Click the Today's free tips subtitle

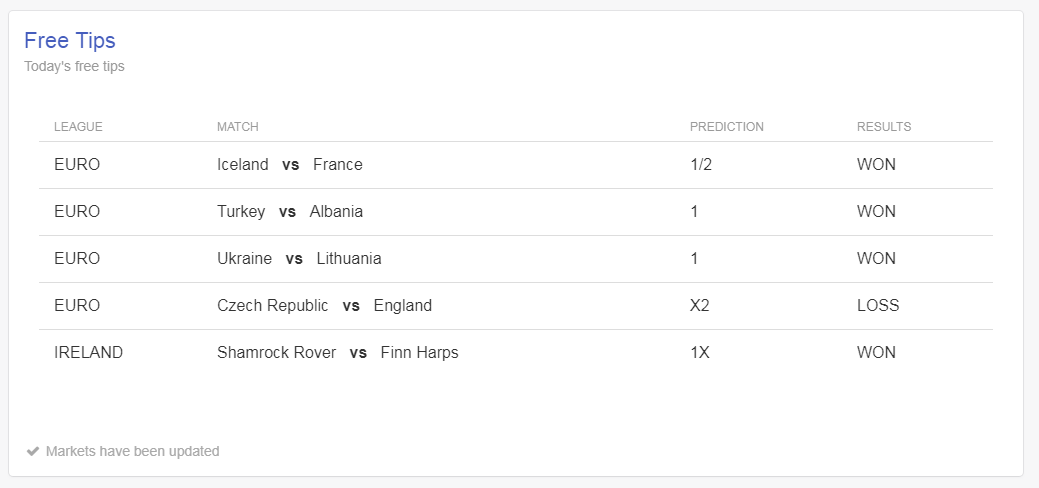click(74, 66)
